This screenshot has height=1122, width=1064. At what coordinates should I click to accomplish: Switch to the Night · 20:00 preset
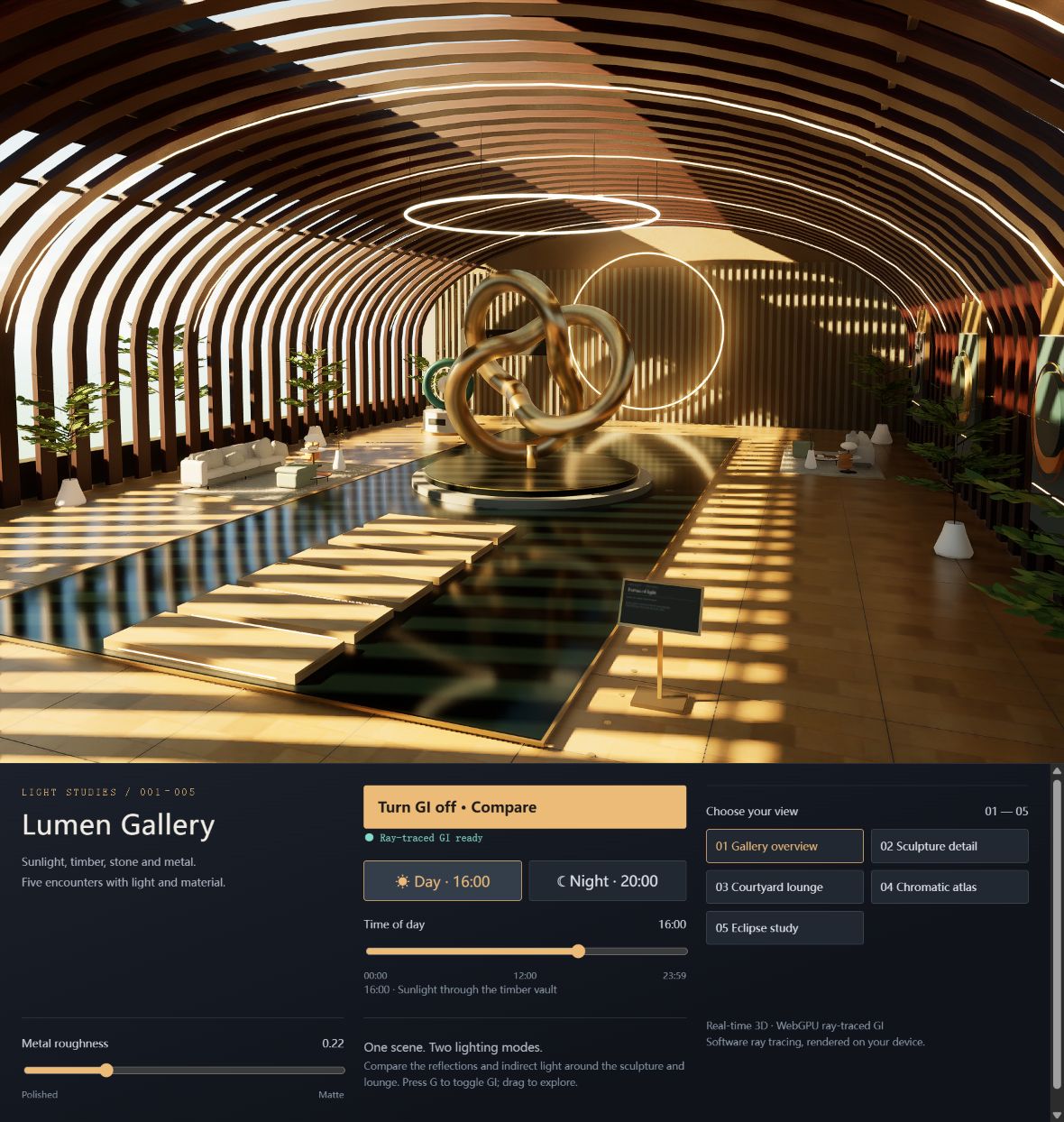click(x=608, y=881)
